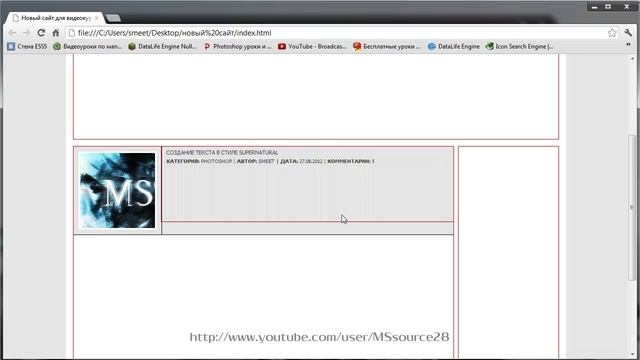Image resolution: width=640 pixels, height=360 pixels.
Task: Bookmark page with the star icon
Action: click(612, 33)
